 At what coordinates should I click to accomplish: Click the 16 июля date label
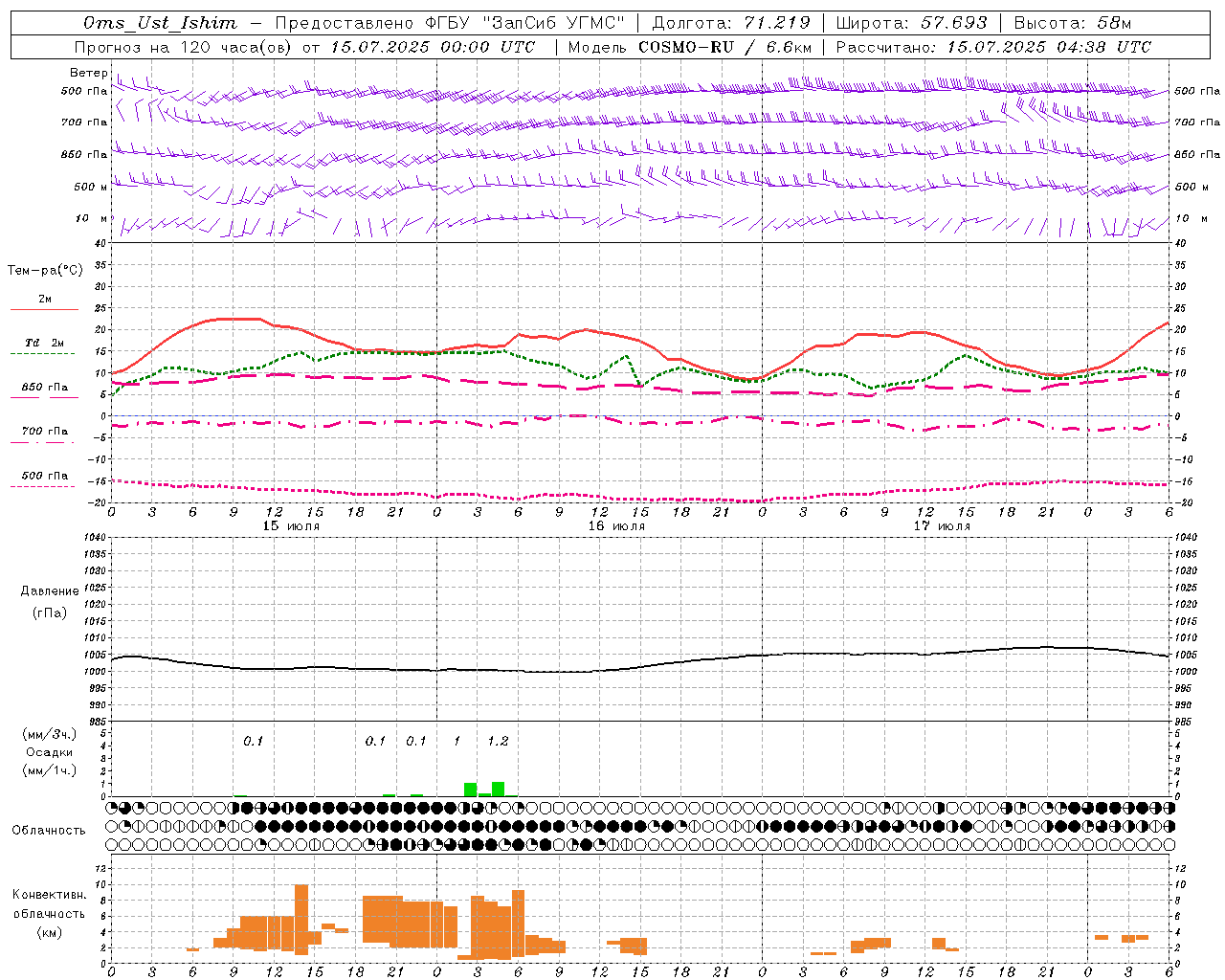[616, 526]
